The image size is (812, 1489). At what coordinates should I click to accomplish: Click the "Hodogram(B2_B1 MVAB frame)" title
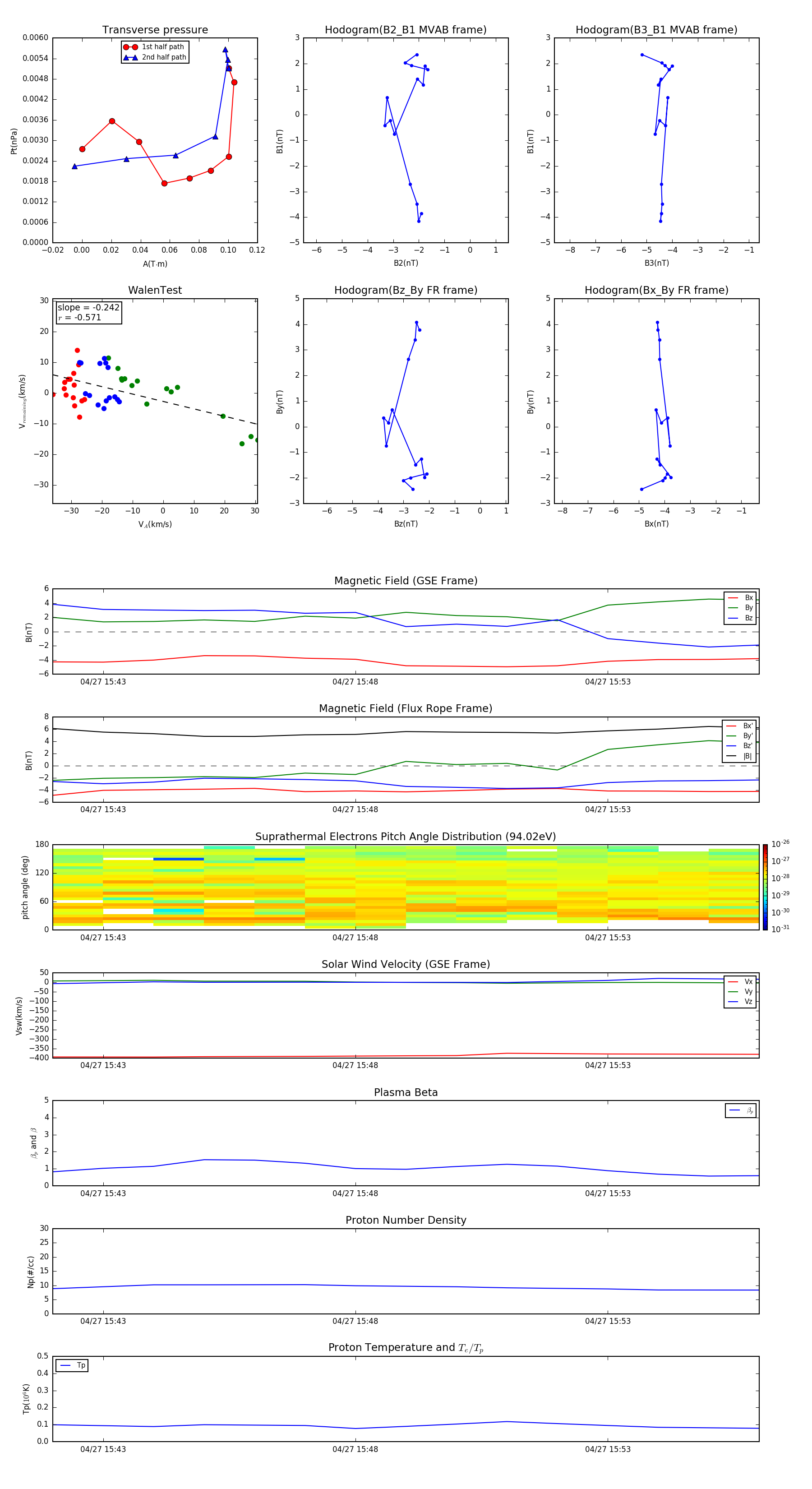[x=406, y=30]
